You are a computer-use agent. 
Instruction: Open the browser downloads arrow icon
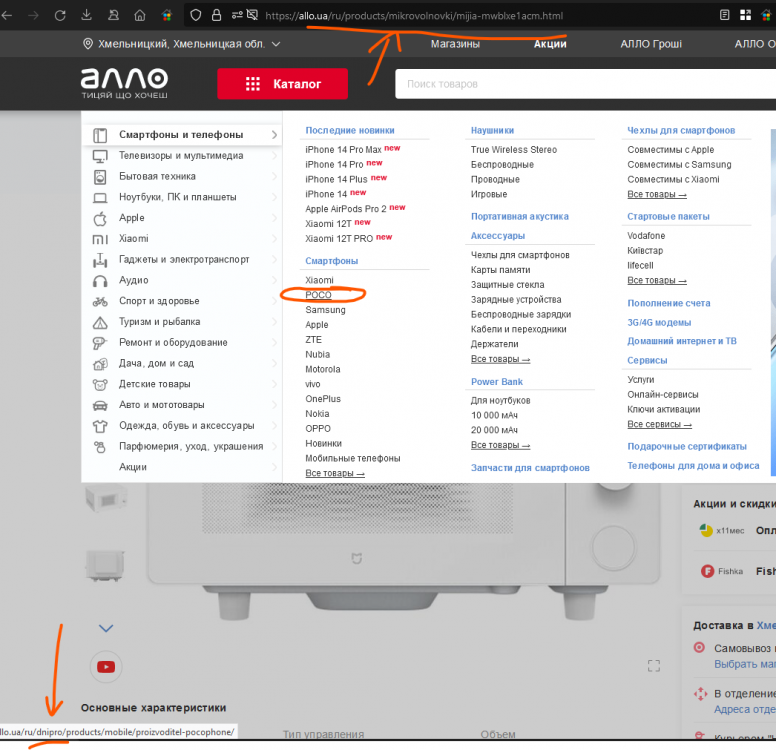[87, 16]
